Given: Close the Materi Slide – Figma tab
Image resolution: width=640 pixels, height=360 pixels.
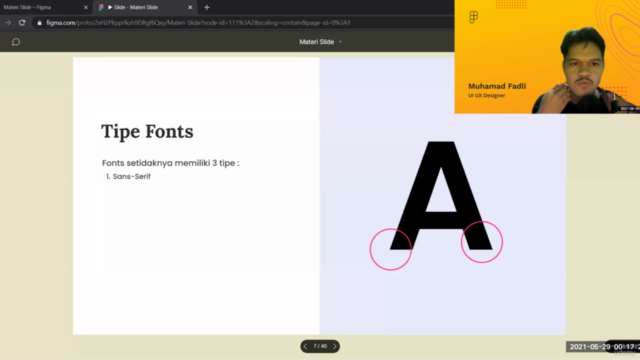Looking at the screenshot, I should (86, 7).
